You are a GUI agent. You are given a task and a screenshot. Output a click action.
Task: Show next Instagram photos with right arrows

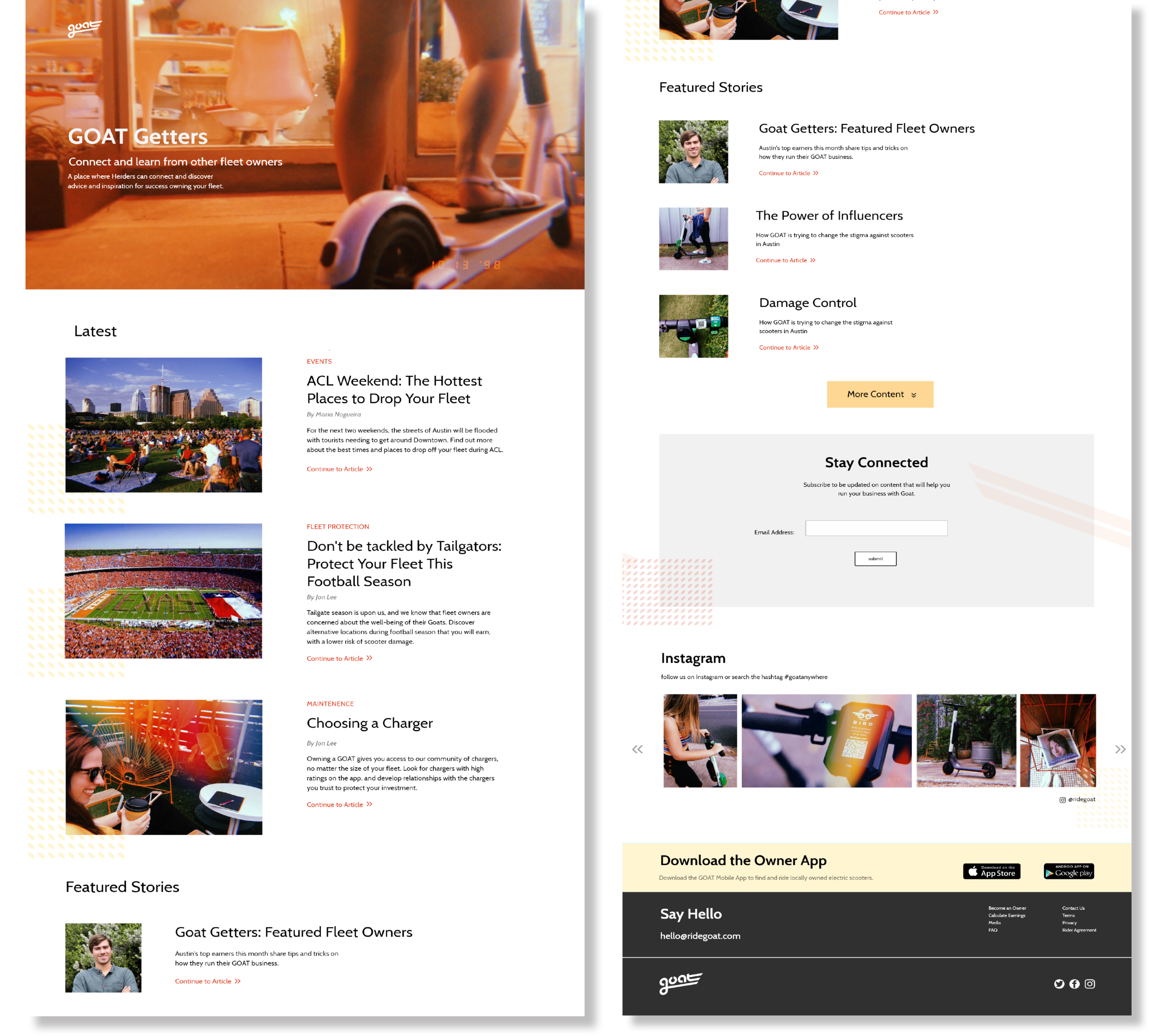tap(1120, 749)
